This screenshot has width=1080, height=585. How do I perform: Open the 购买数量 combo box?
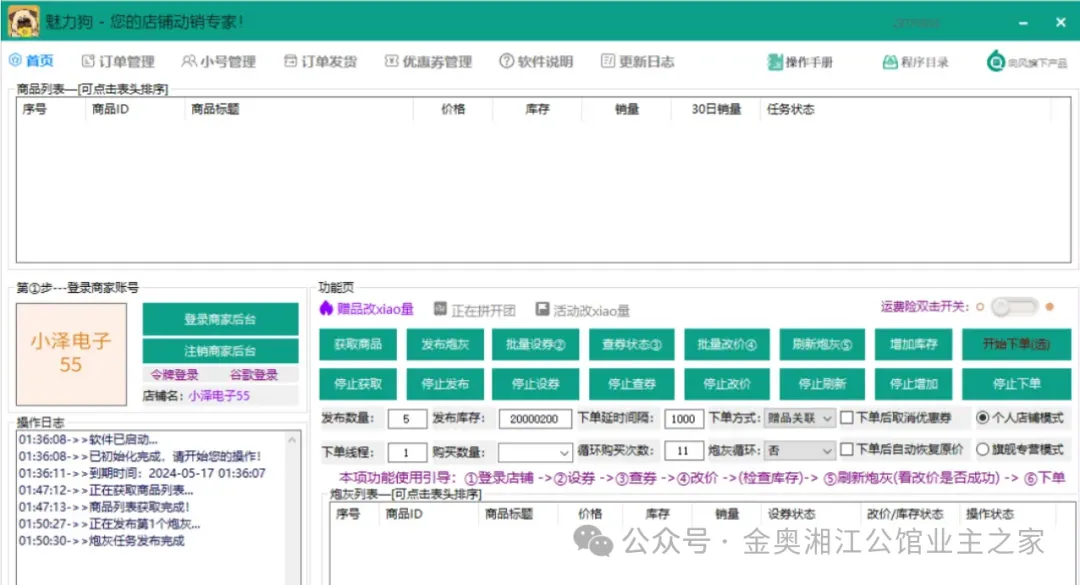535,451
